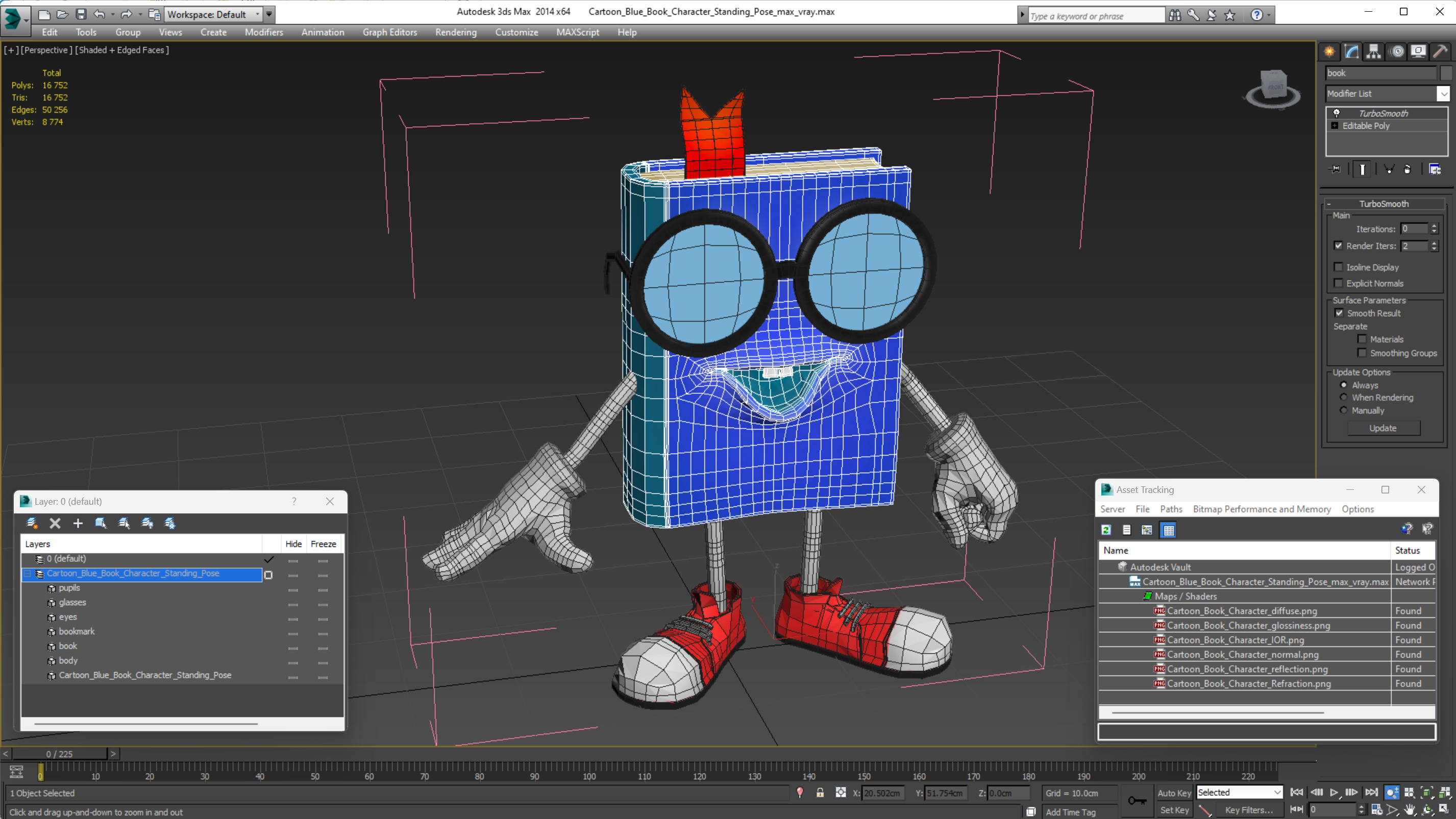Viewport: 1456px width, 819px height.
Task: Toggle the selection lock icon in the status bar
Action: pyautogui.click(x=820, y=793)
